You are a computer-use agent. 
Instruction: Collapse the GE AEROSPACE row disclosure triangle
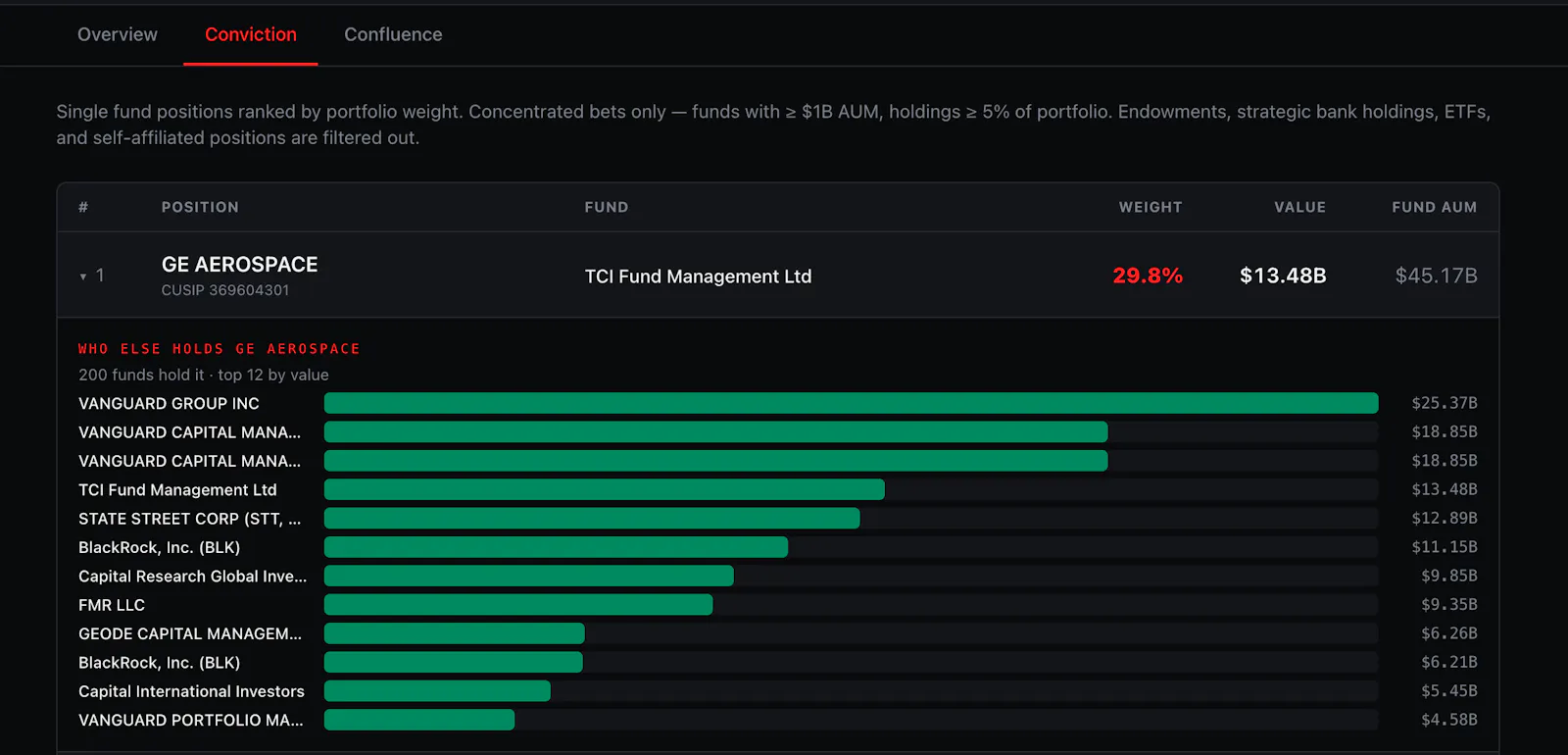83,277
